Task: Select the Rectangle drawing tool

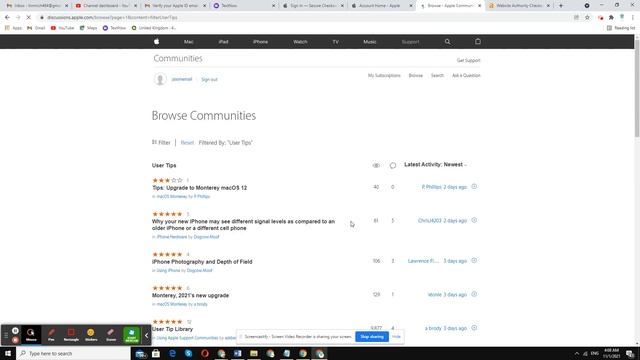Action: 71,335
